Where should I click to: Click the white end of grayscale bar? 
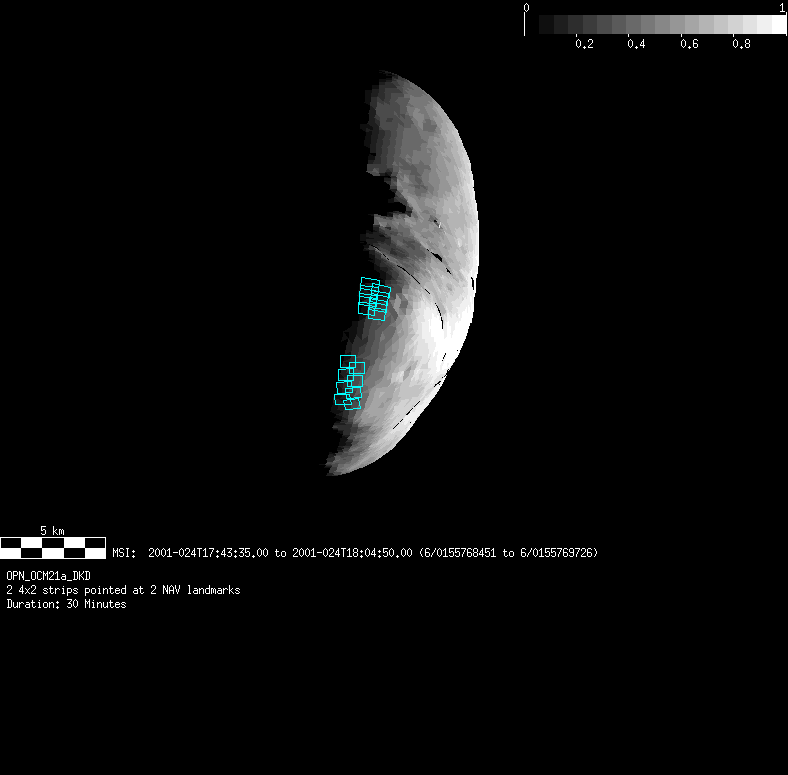774,25
